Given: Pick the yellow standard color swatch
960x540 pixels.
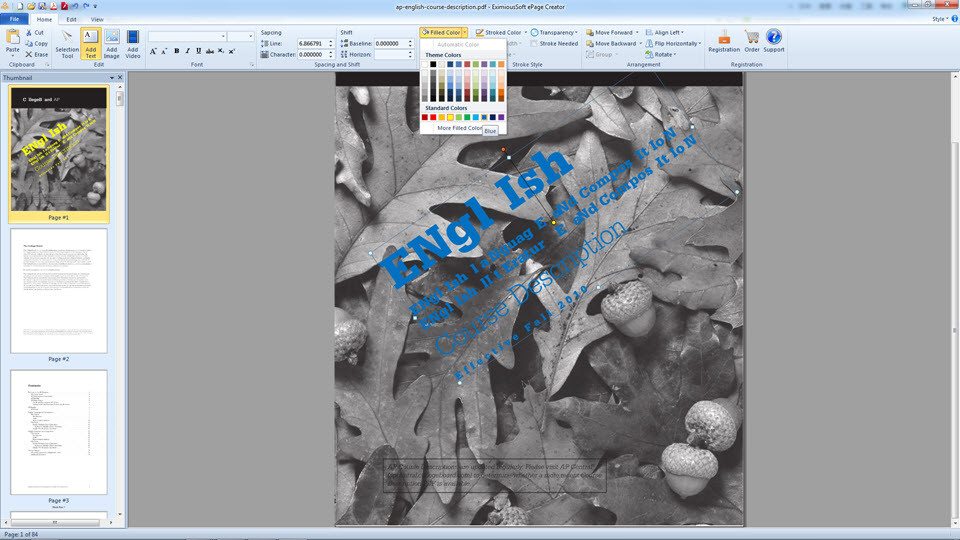Looking at the screenshot, I should point(450,117).
